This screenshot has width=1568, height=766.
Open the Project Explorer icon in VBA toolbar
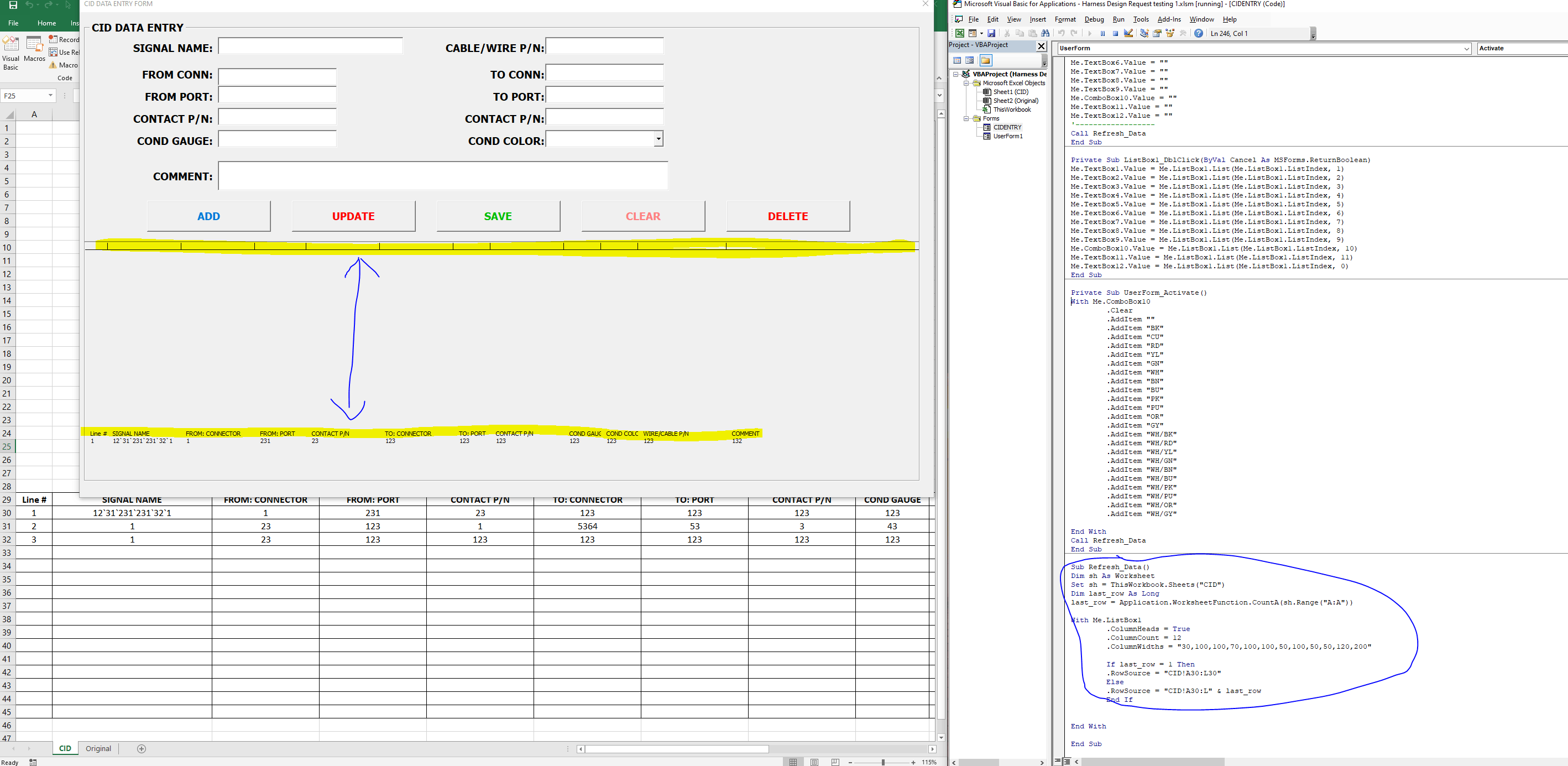[1144, 34]
